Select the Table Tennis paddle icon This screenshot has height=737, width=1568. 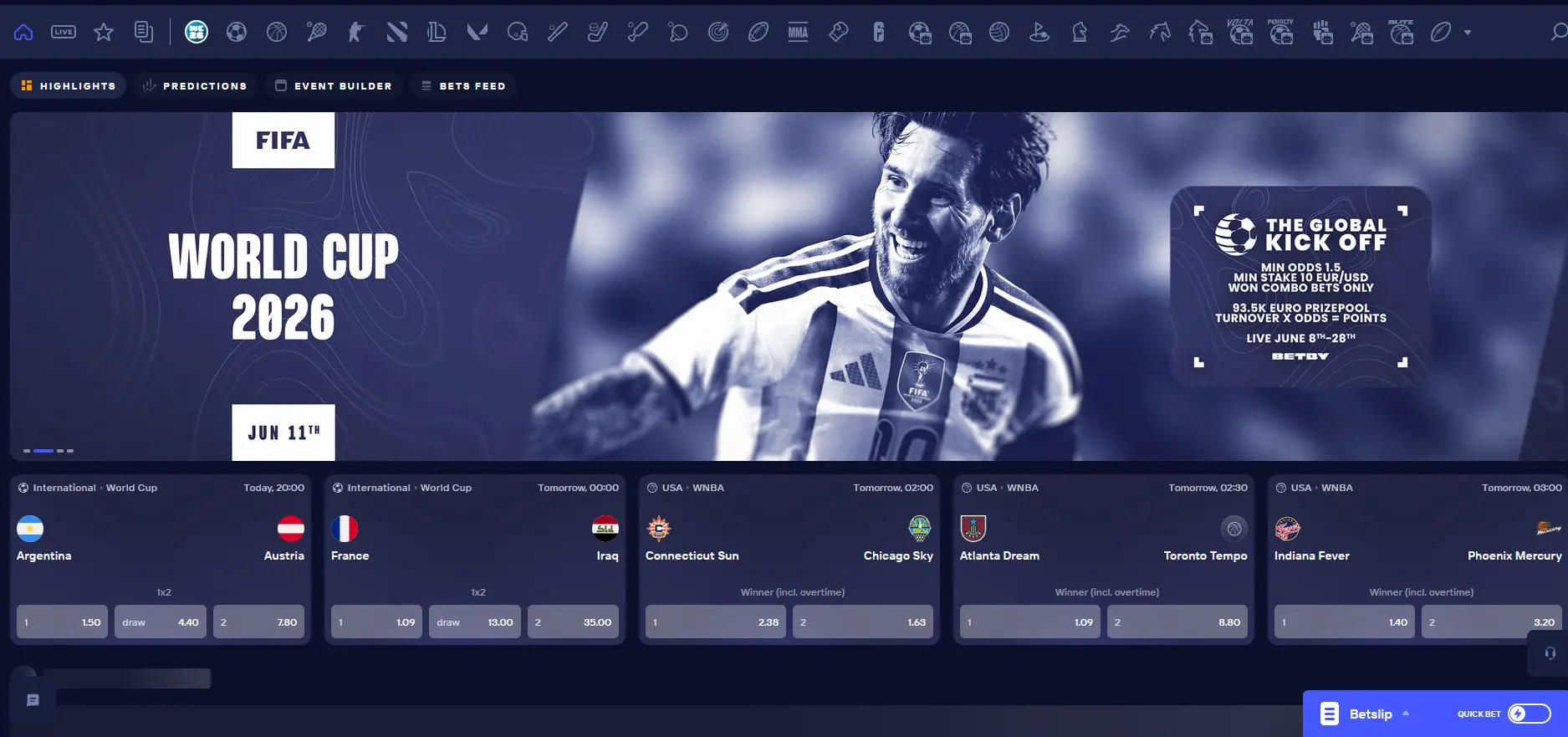click(x=678, y=33)
